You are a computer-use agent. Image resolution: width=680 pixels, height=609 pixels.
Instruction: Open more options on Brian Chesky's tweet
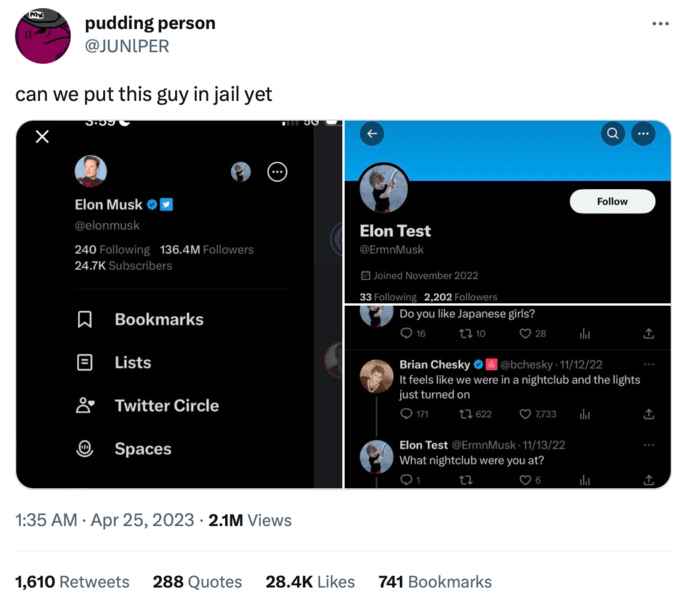pos(649,364)
